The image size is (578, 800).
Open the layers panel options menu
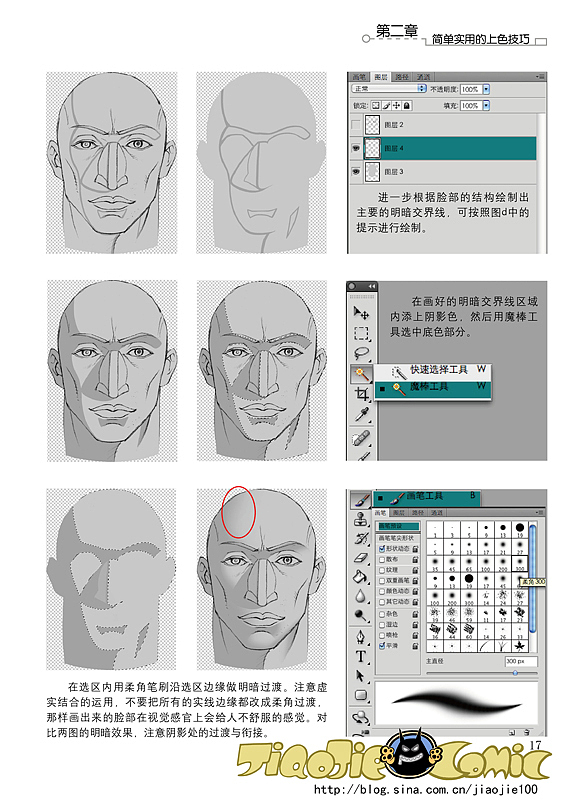point(541,77)
